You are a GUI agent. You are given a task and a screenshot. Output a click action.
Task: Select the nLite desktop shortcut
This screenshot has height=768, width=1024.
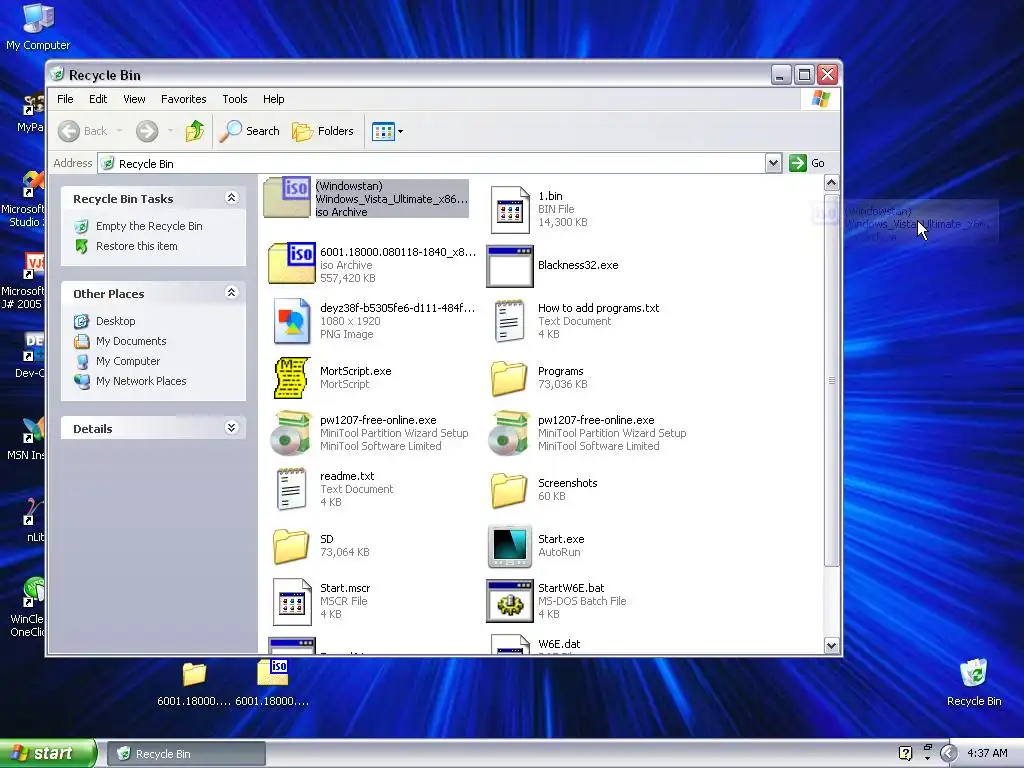31,522
